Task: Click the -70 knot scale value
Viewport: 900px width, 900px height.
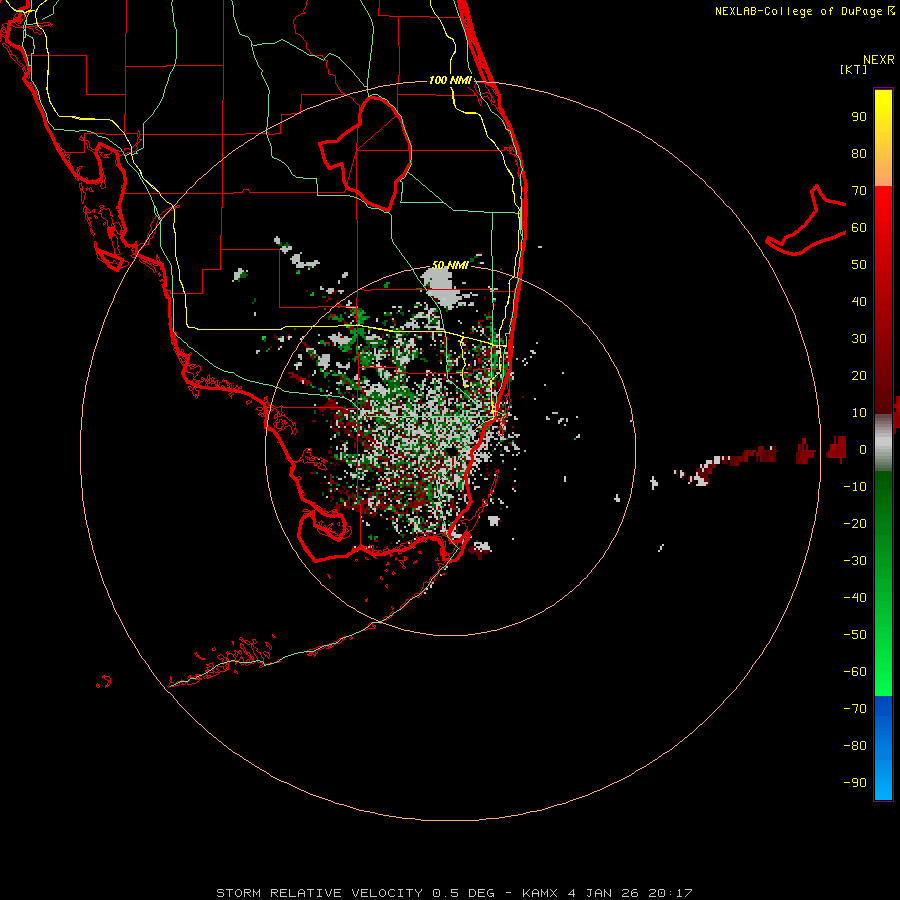Action: (x=855, y=709)
